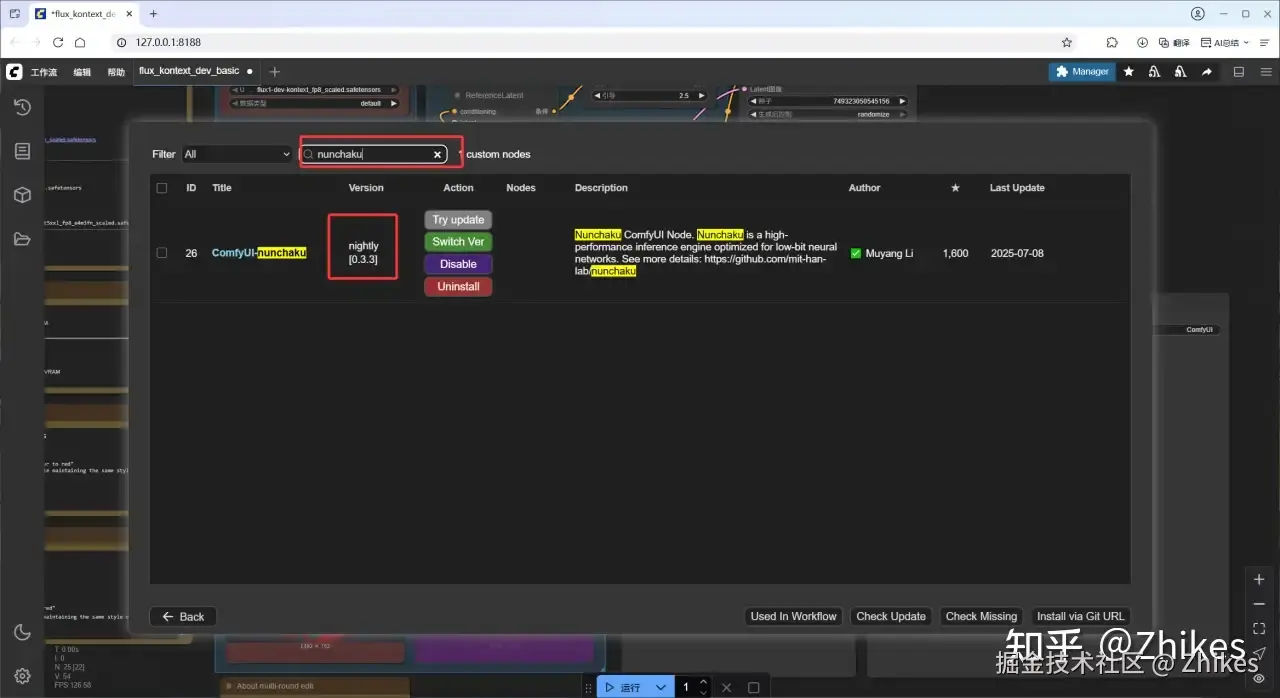Click the red Uninstall button

coord(458,286)
